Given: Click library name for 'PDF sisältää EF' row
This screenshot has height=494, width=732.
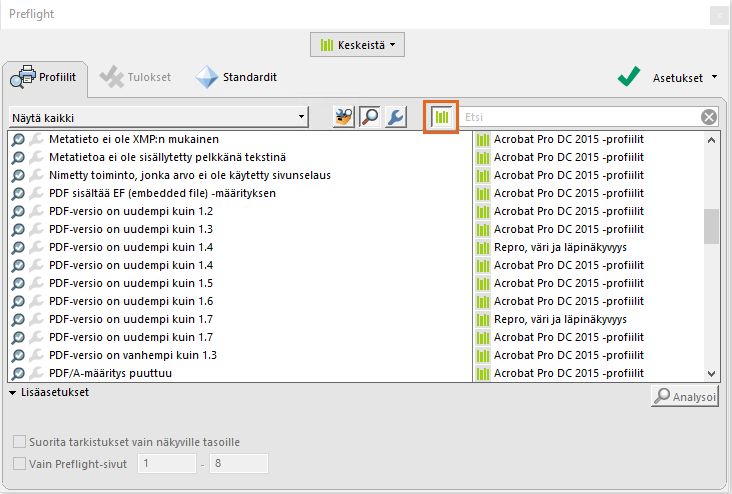Looking at the screenshot, I should coord(569,193).
